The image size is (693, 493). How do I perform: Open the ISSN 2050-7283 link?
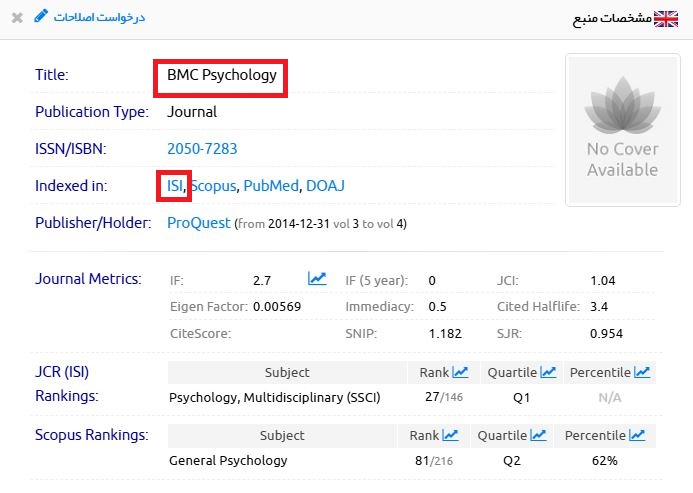tap(202, 149)
